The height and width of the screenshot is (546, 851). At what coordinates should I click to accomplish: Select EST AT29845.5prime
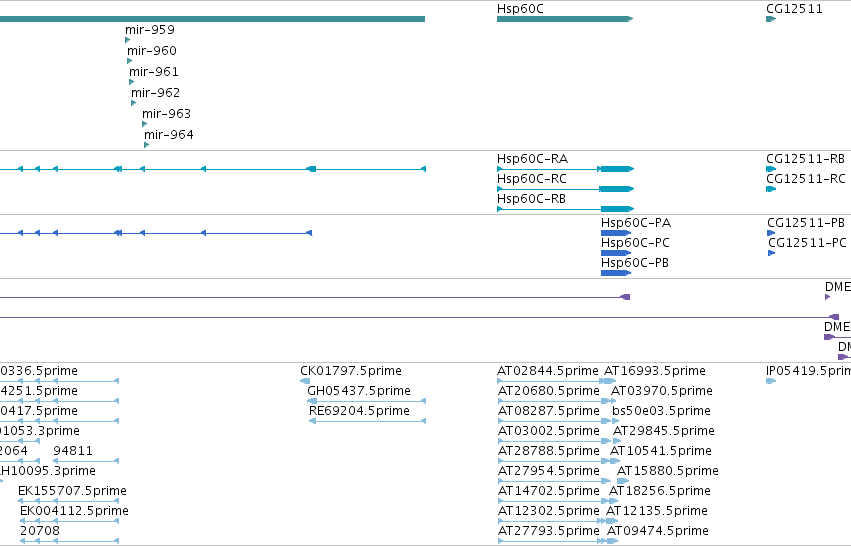pyautogui.click(x=664, y=431)
